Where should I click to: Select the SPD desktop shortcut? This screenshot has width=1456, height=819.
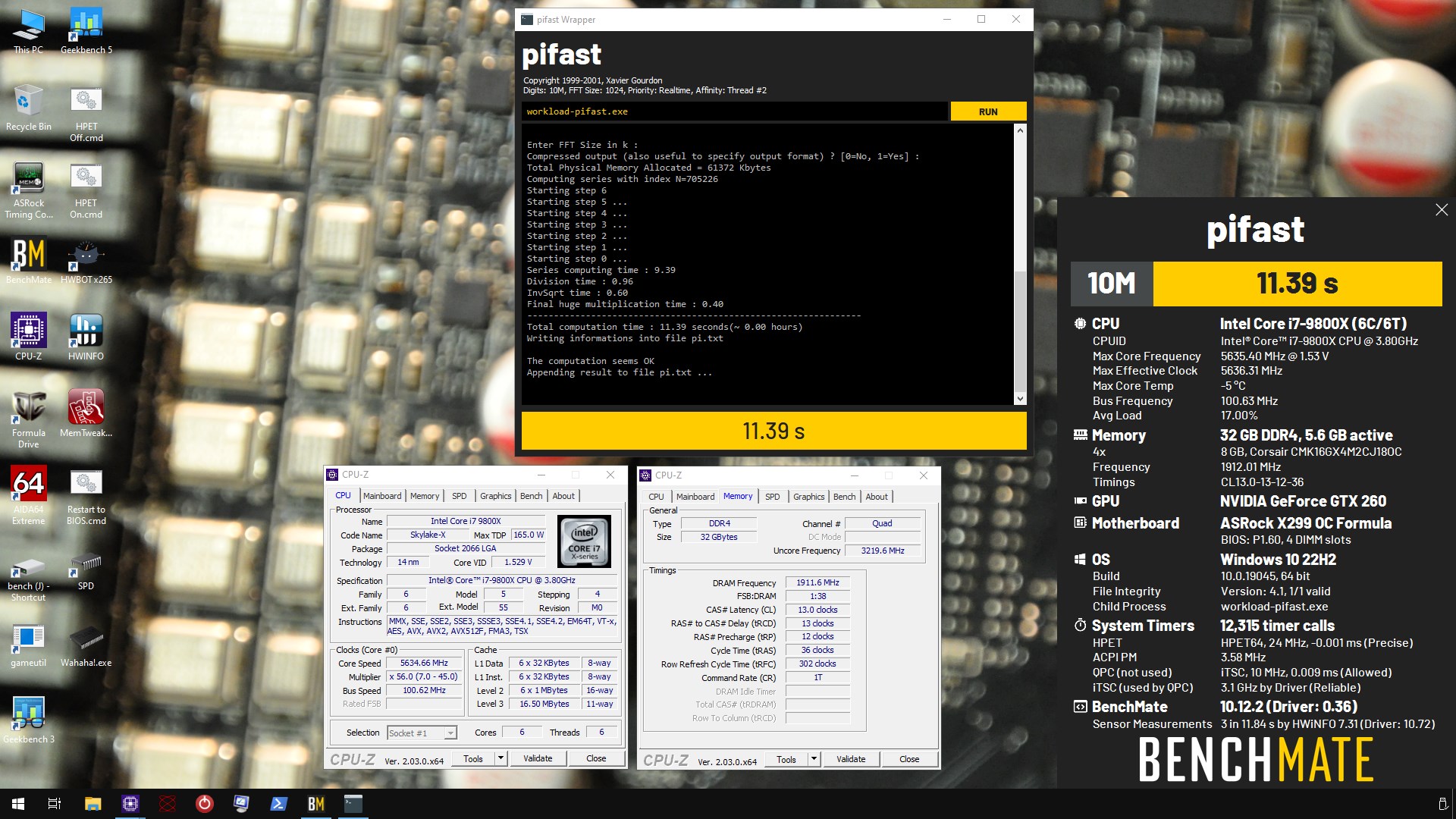click(x=86, y=574)
